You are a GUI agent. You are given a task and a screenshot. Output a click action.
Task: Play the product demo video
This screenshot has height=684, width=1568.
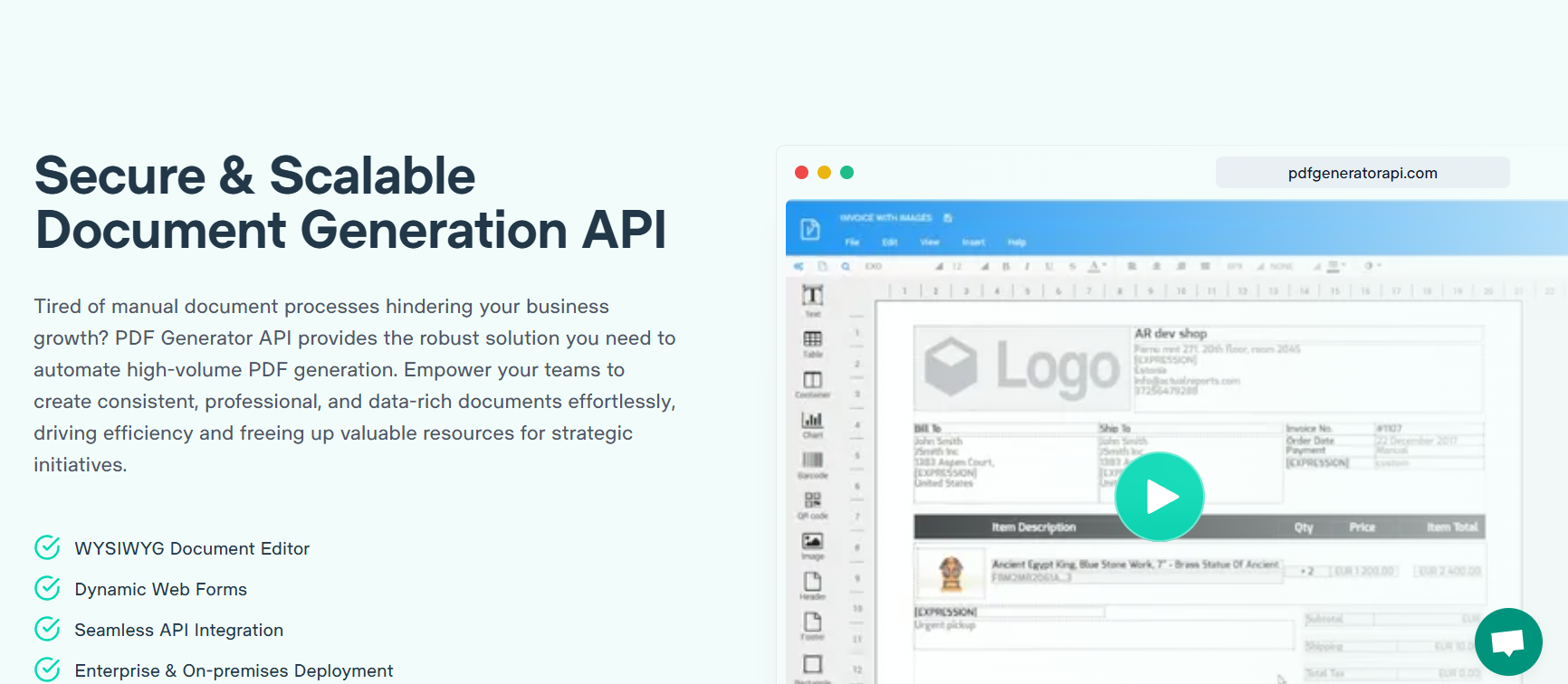(x=1160, y=497)
